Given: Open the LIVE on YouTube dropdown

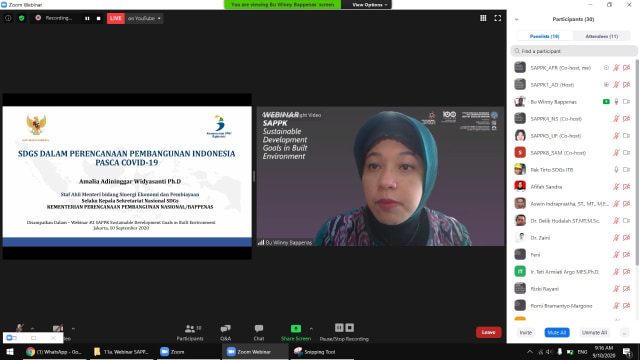Looking at the screenshot, I should pyautogui.click(x=144, y=18).
